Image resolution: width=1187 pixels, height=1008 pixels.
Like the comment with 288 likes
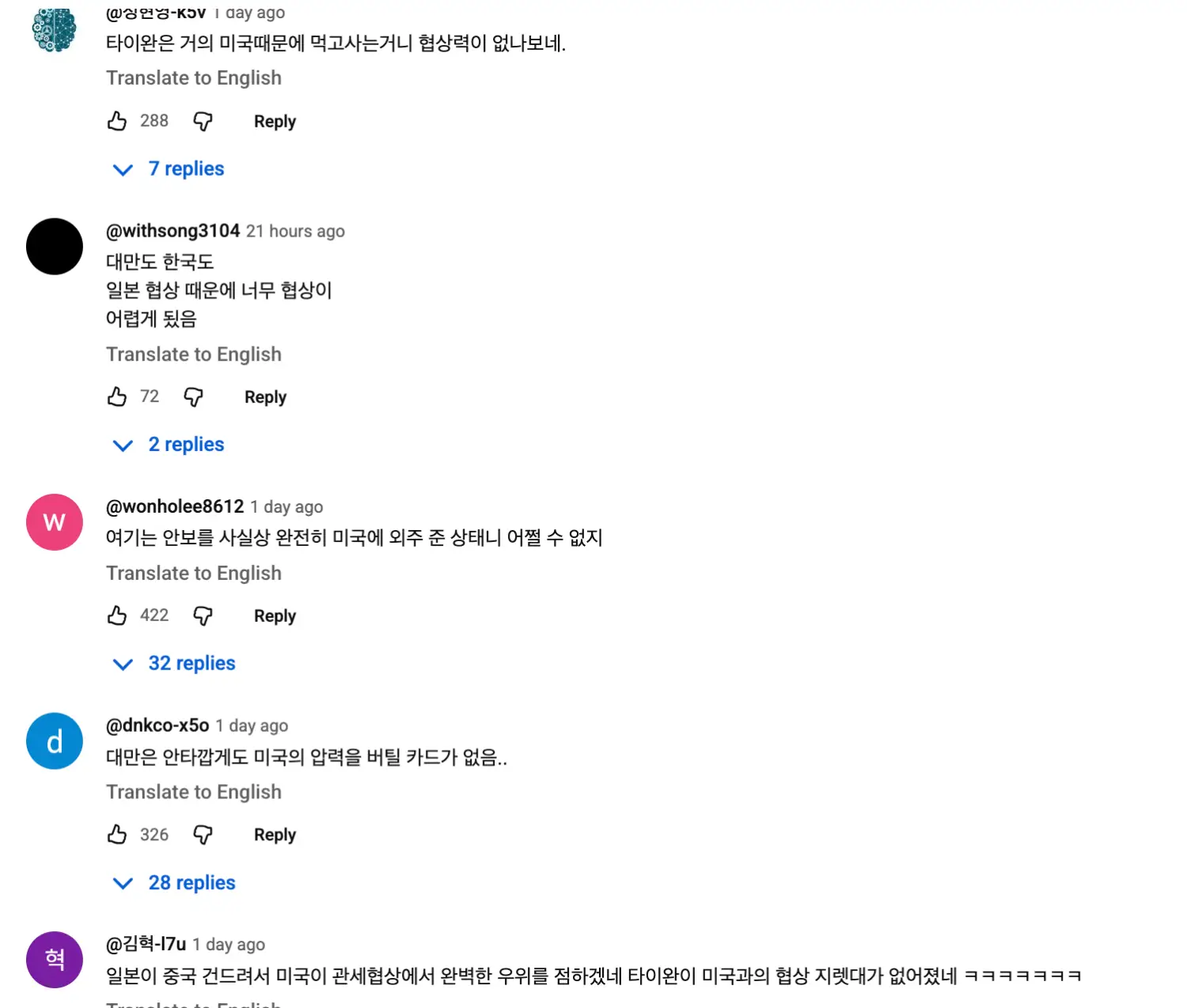tap(117, 121)
